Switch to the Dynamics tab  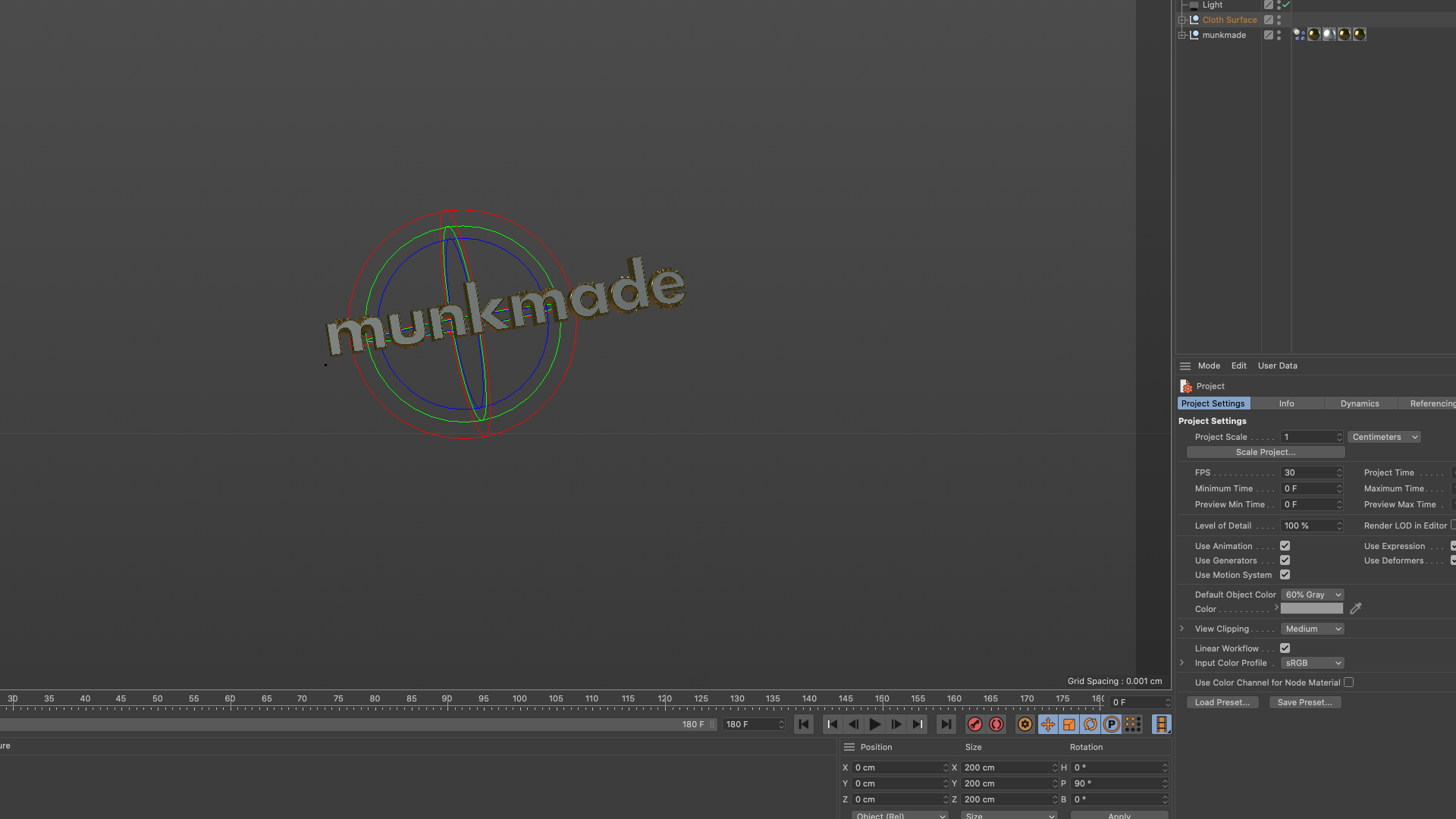(x=1359, y=403)
